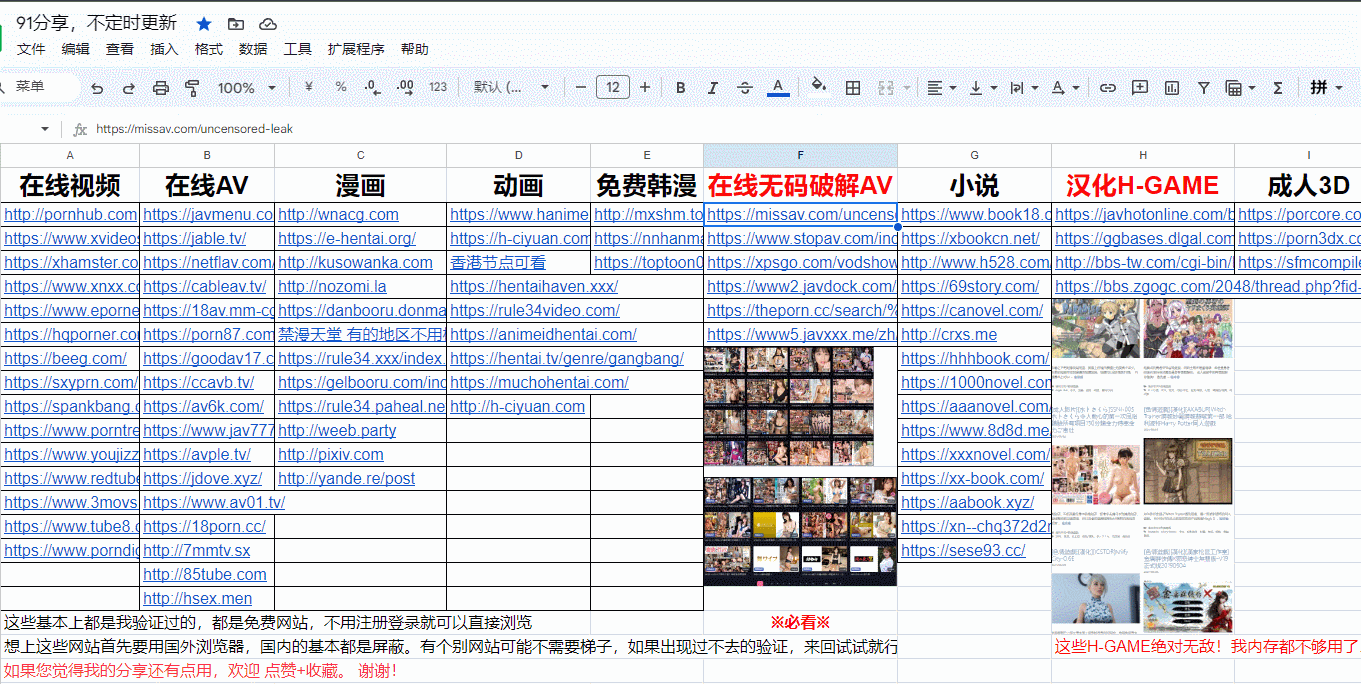Click the print icon

pyautogui.click(x=160, y=88)
